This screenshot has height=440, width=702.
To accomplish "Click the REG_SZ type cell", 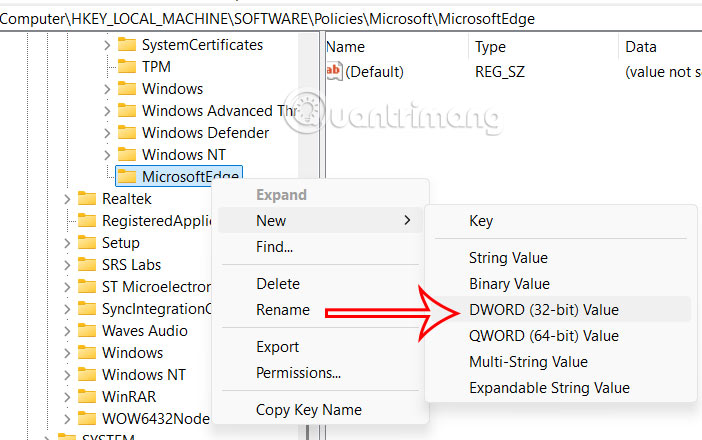I will (x=500, y=72).
